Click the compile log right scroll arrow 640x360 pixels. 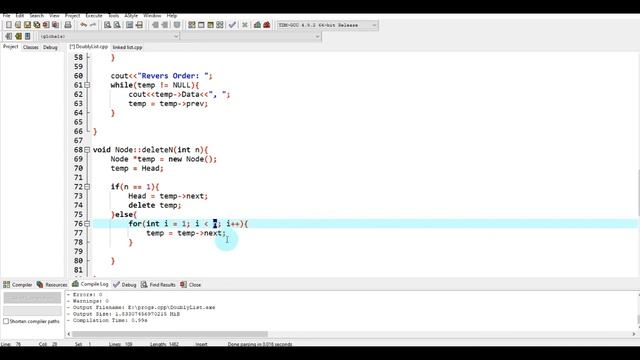(x=634, y=334)
